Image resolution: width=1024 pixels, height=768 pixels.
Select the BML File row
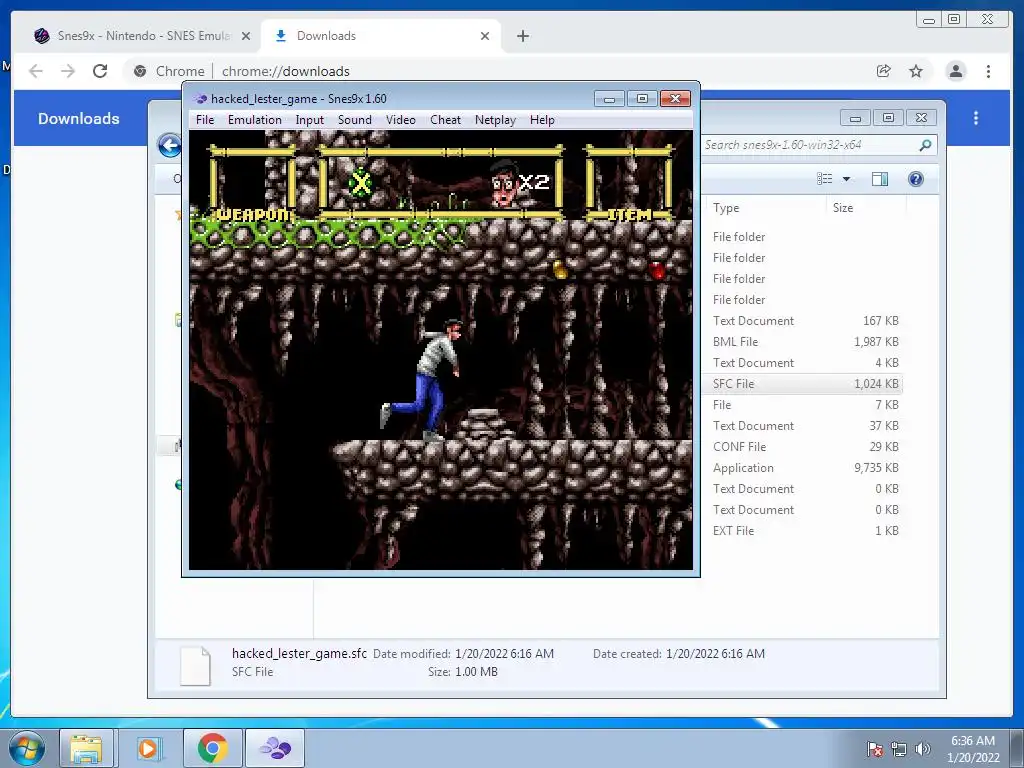[x=805, y=342]
